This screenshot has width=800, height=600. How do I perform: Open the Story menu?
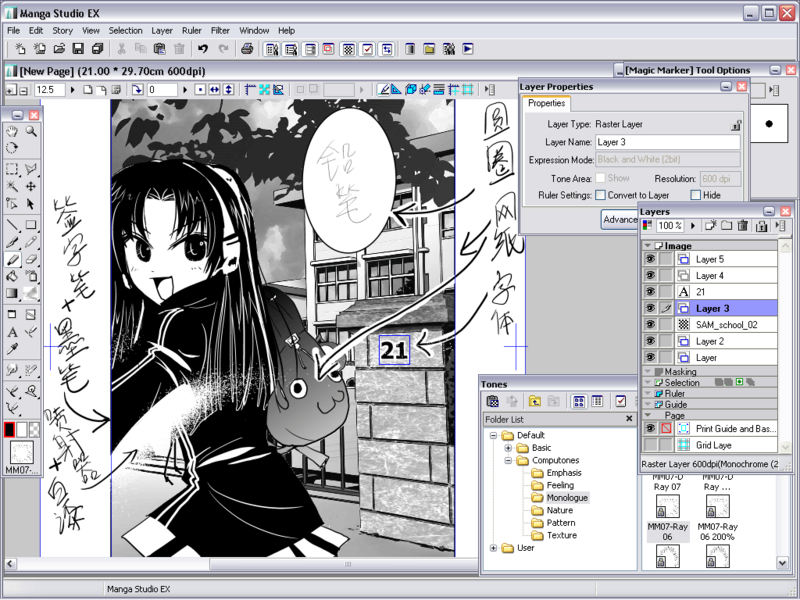[62, 31]
